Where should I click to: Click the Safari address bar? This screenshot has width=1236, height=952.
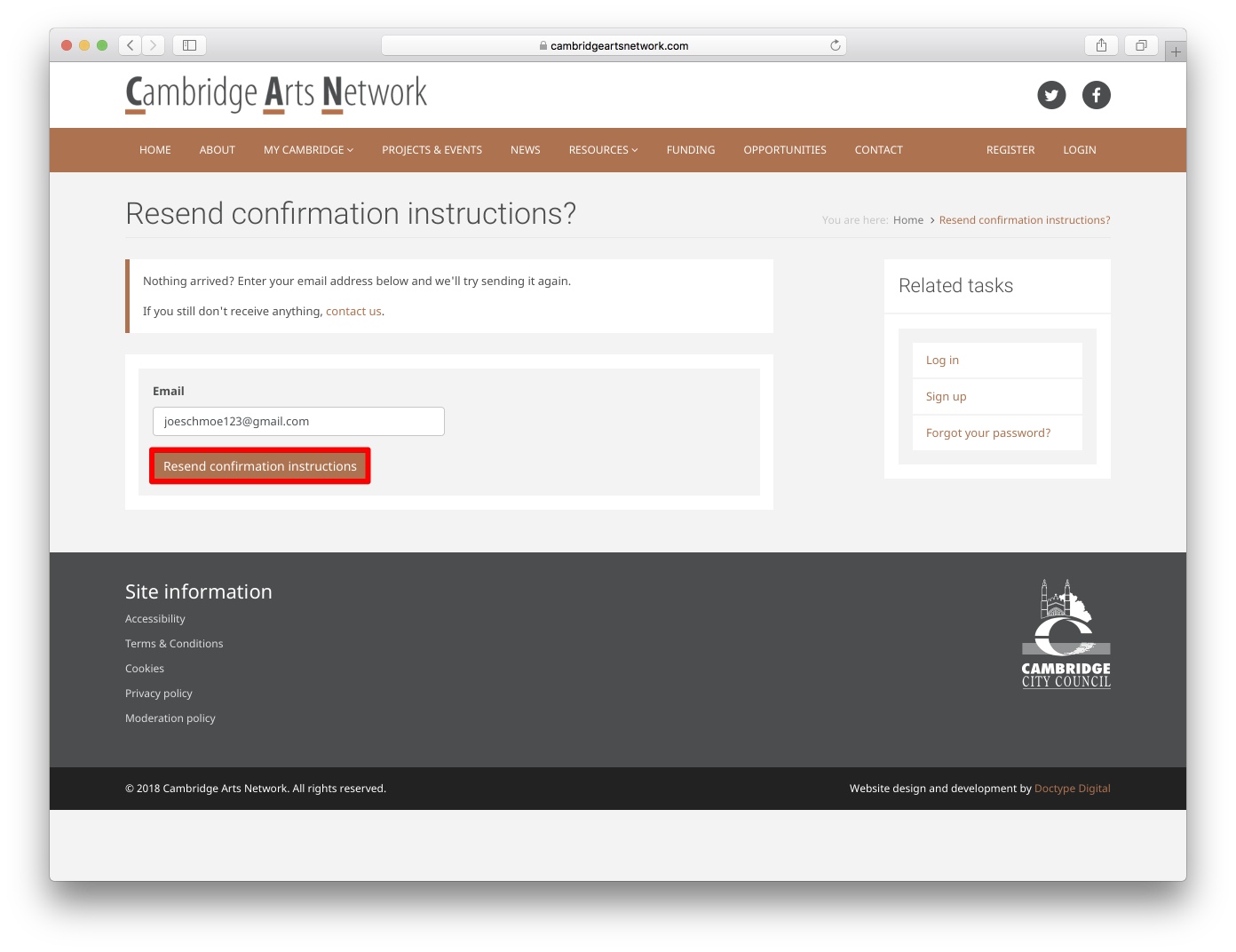(613, 45)
